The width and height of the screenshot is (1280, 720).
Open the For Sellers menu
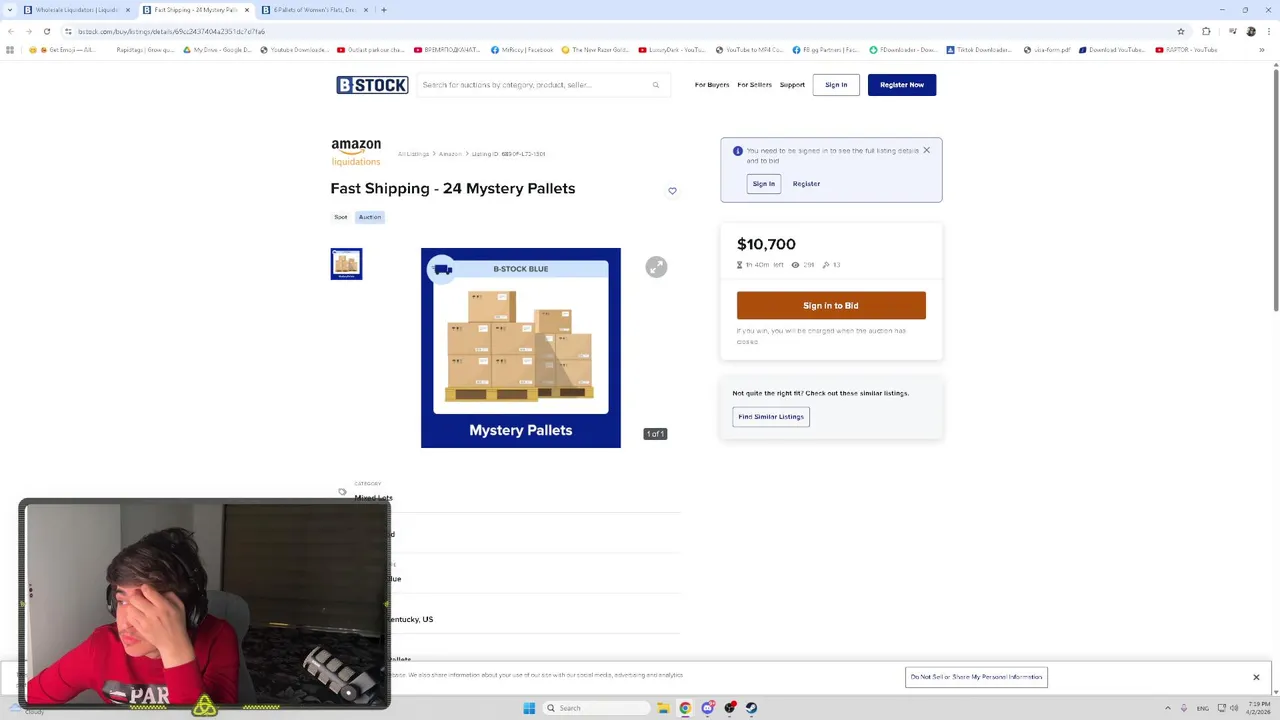754,85
